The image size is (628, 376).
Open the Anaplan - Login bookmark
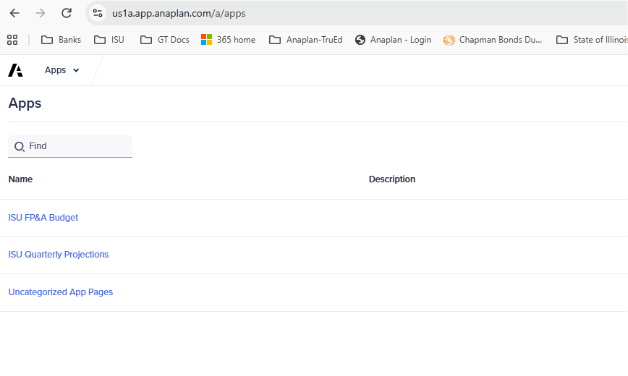click(393, 40)
